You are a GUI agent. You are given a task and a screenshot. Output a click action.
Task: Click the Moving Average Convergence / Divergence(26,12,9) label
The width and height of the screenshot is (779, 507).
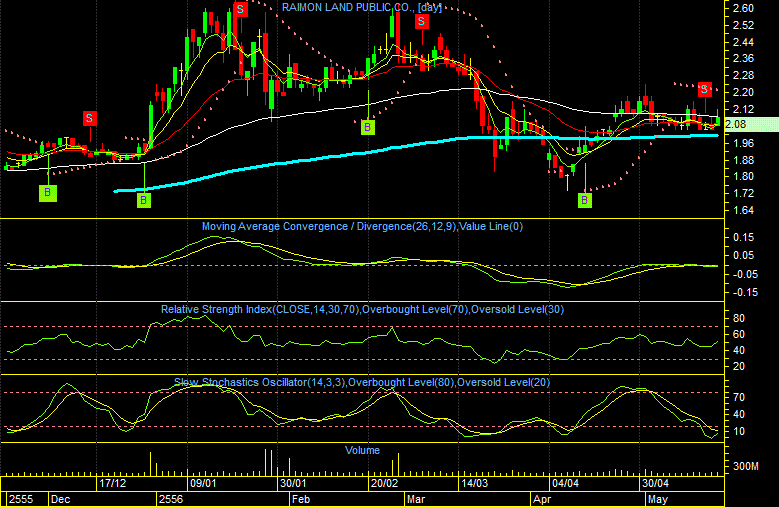[x=329, y=226]
